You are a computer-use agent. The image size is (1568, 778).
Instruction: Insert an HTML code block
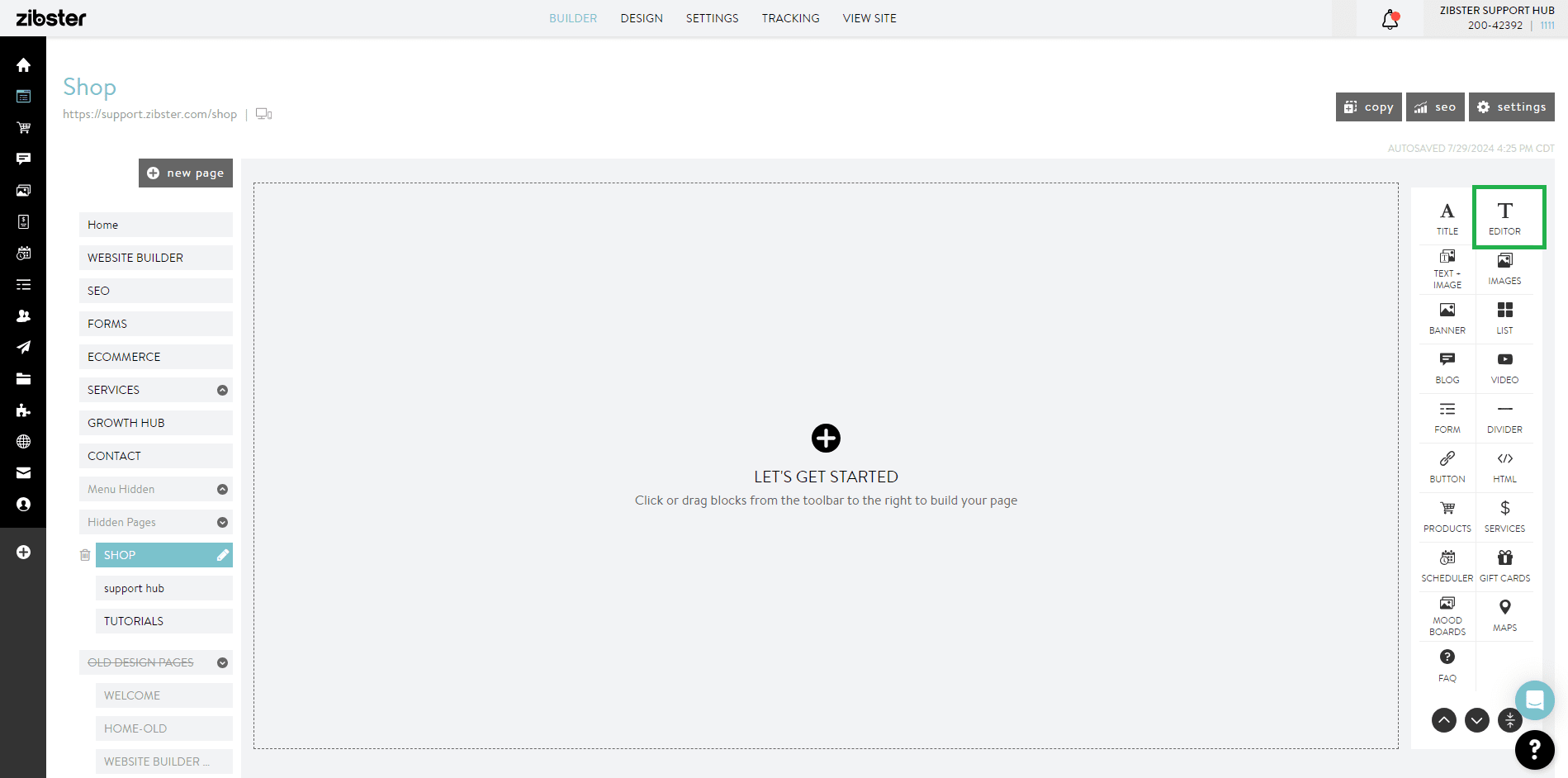point(1504,467)
